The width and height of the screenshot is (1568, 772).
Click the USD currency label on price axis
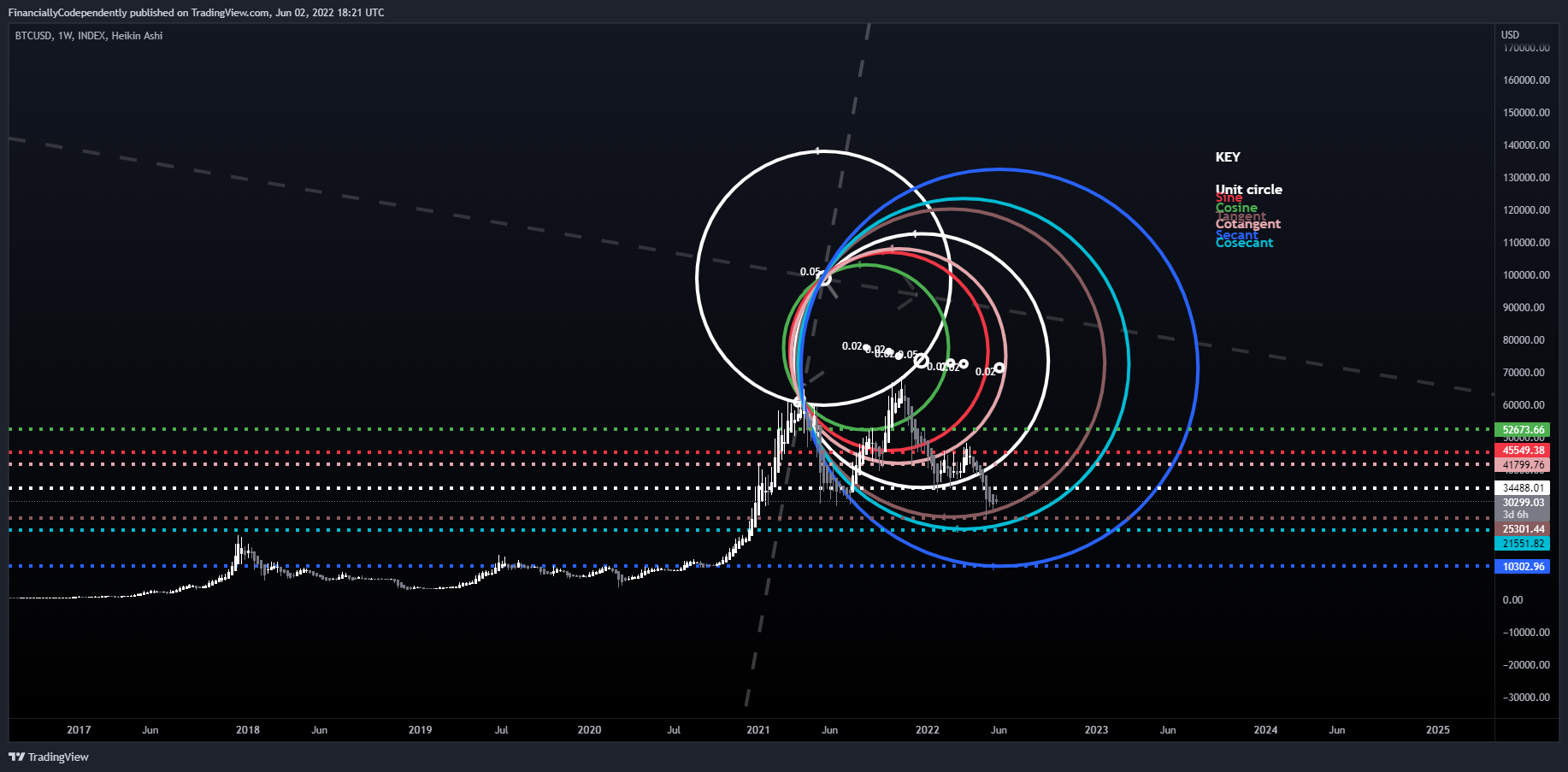click(1511, 35)
